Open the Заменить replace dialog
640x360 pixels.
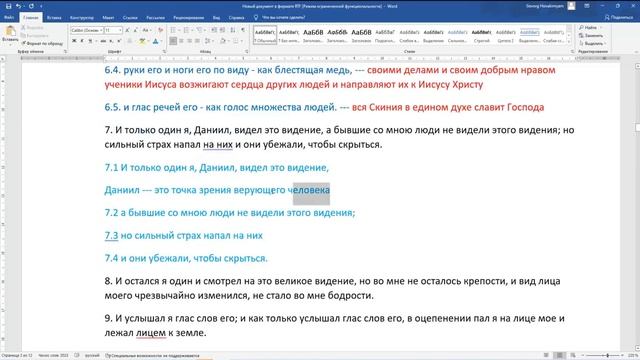point(590,36)
